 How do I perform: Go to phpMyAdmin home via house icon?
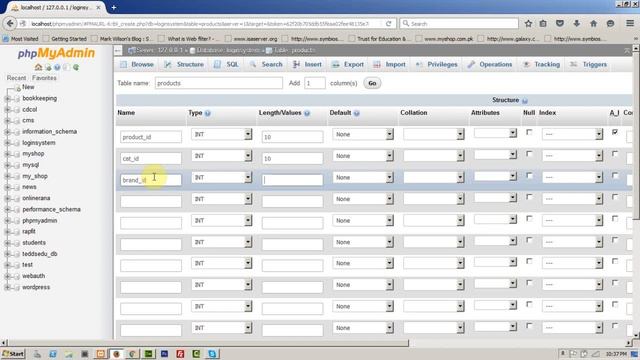38,67
